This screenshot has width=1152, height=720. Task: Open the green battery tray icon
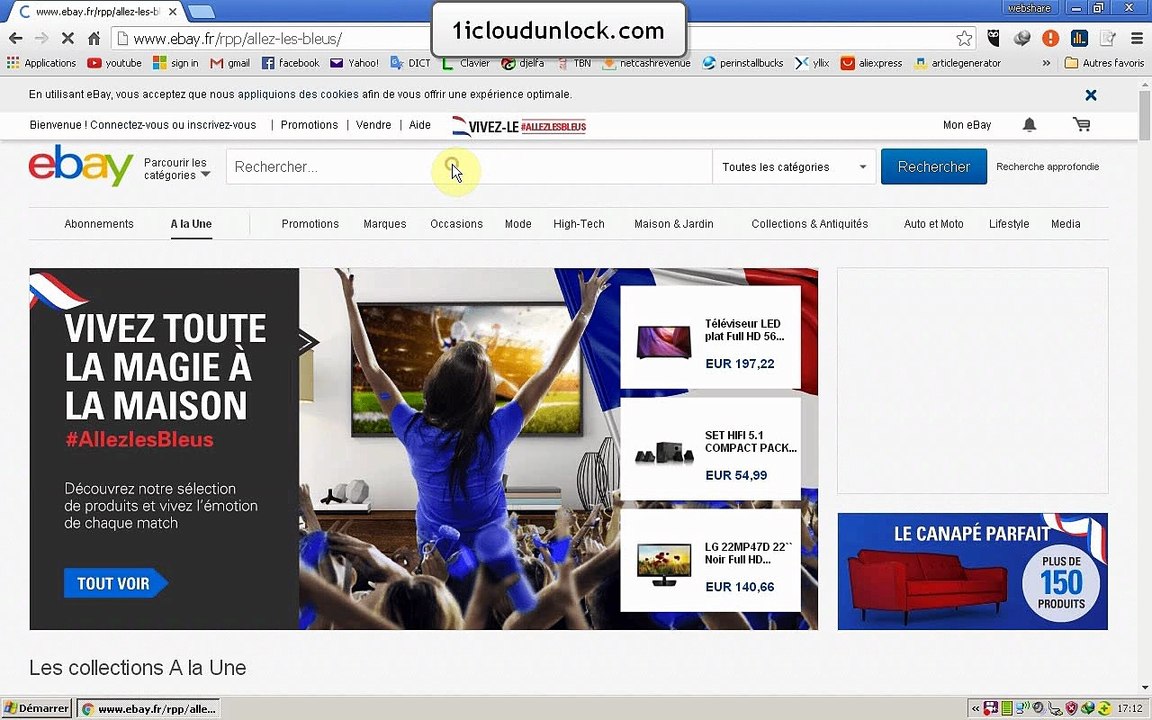point(1007,708)
